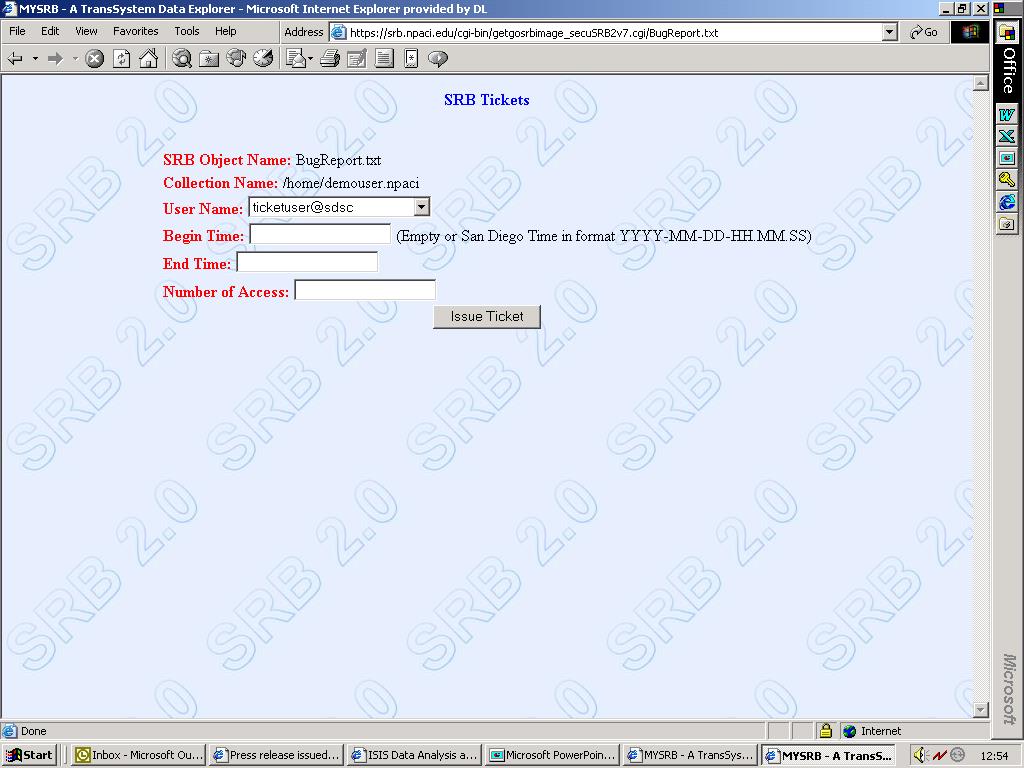Screen dimensions: 1024x768
Task: Click the address bar URL field
Action: [x=614, y=33]
